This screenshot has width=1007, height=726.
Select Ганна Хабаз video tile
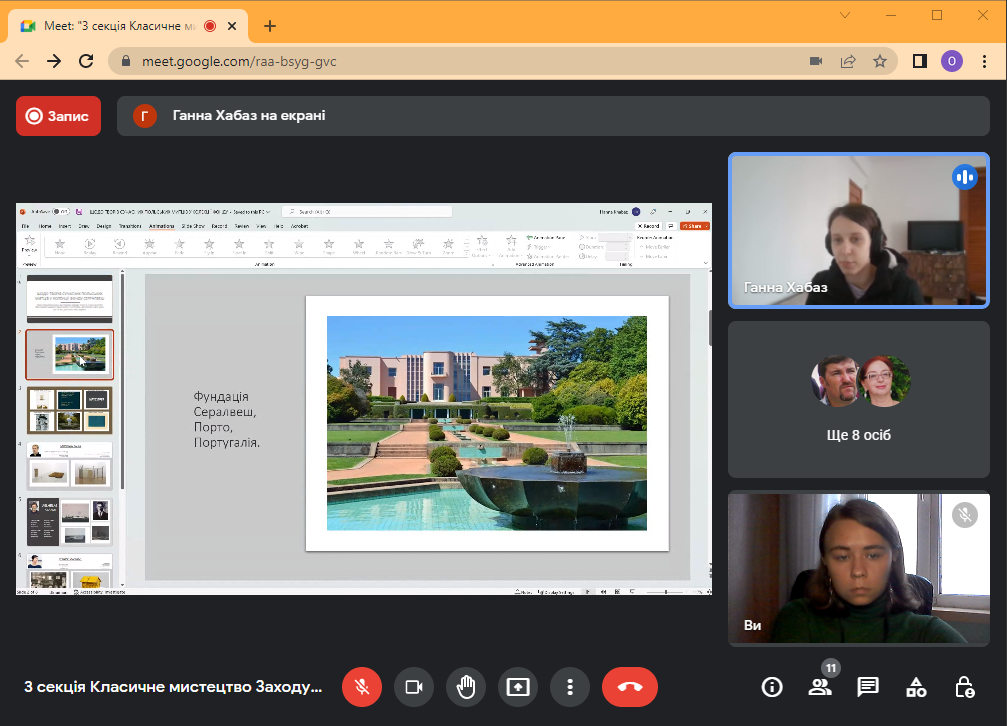pos(859,231)
